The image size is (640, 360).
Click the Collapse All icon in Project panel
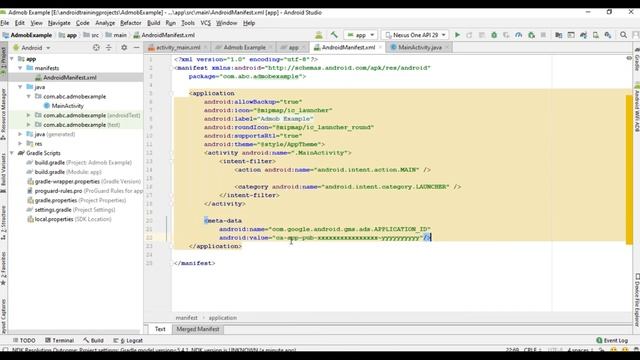click(109, 48)
